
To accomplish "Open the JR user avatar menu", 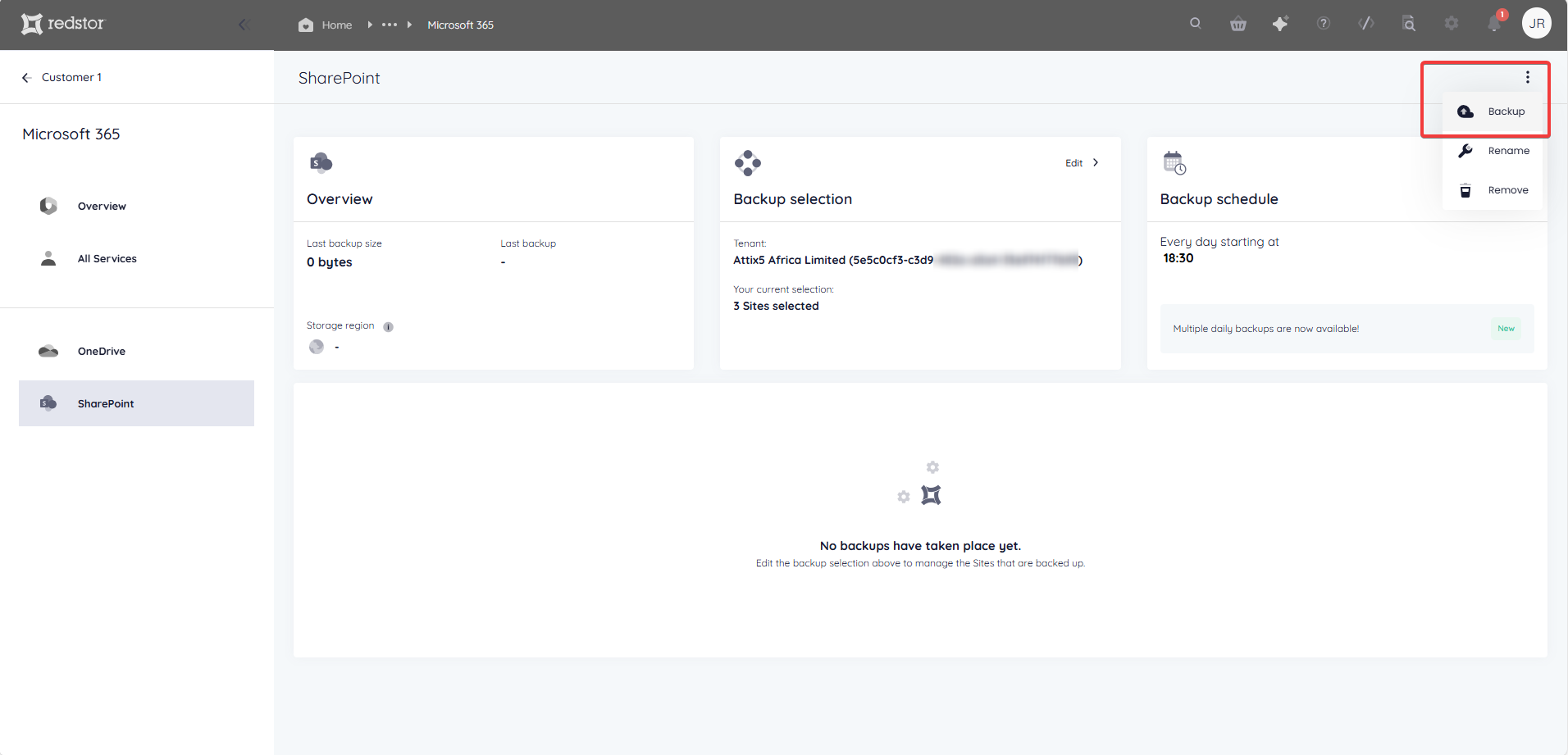I will coord(1537,23).
